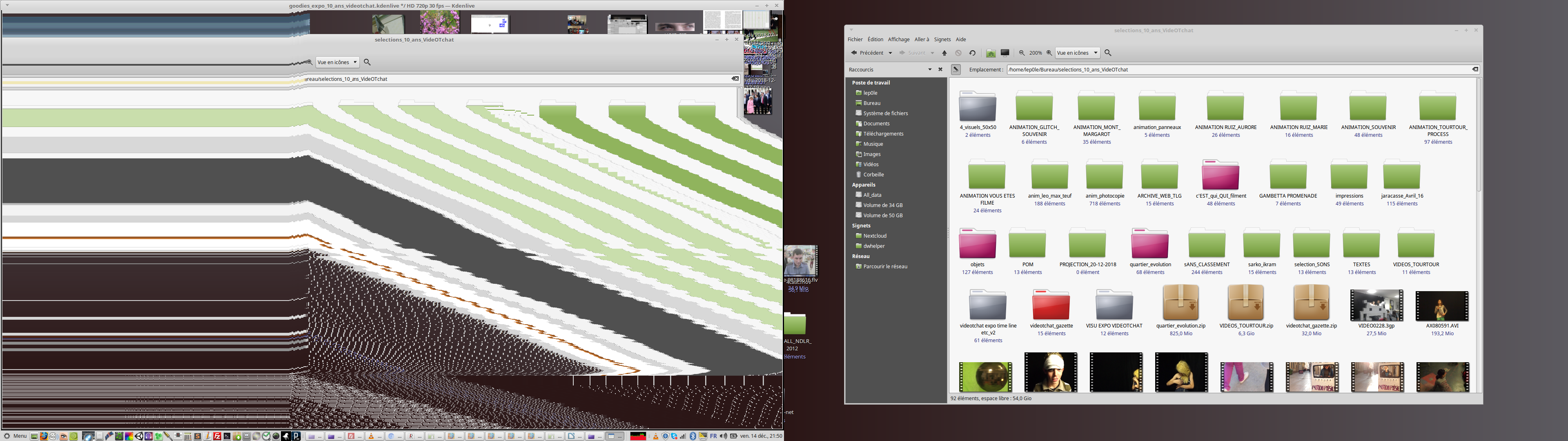The image size is (1568, 441).
Task: Open the Précédent history dropdown arrow
Action: pos(890,53)
